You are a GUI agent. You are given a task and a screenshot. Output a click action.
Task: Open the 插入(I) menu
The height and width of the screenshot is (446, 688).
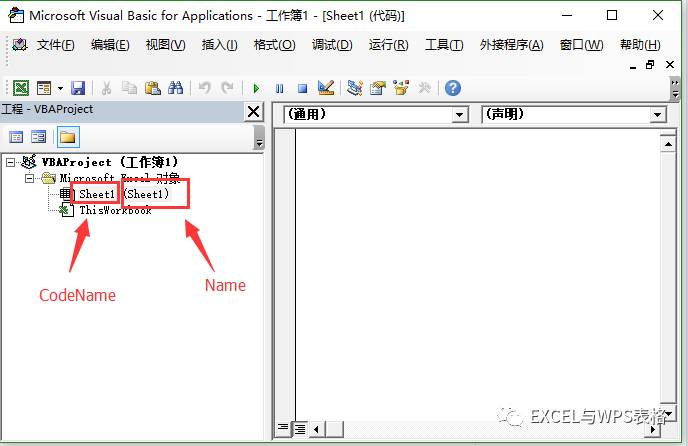219,45
